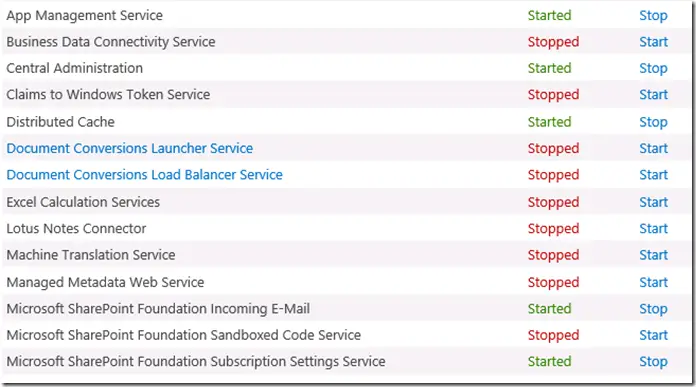The height and width of the screenshot is (387, 696).
Task: Start the Machine Translation Service
Action: tap(653, 255)
